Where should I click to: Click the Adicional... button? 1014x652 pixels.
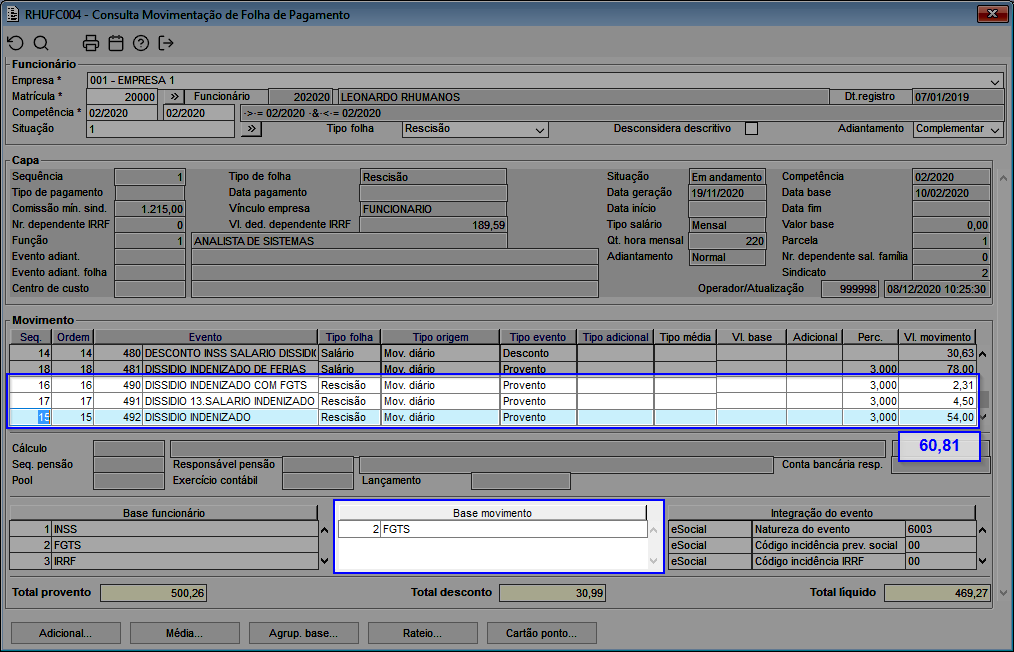pos(65,633)
